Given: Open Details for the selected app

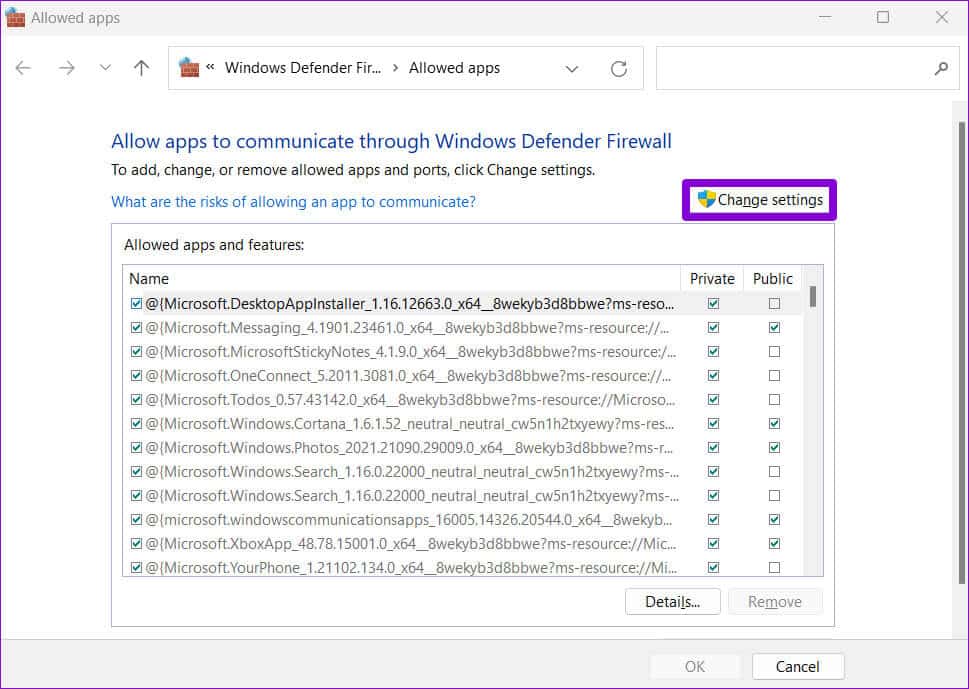Looking at the screenshot, I should tap(672, 602).
